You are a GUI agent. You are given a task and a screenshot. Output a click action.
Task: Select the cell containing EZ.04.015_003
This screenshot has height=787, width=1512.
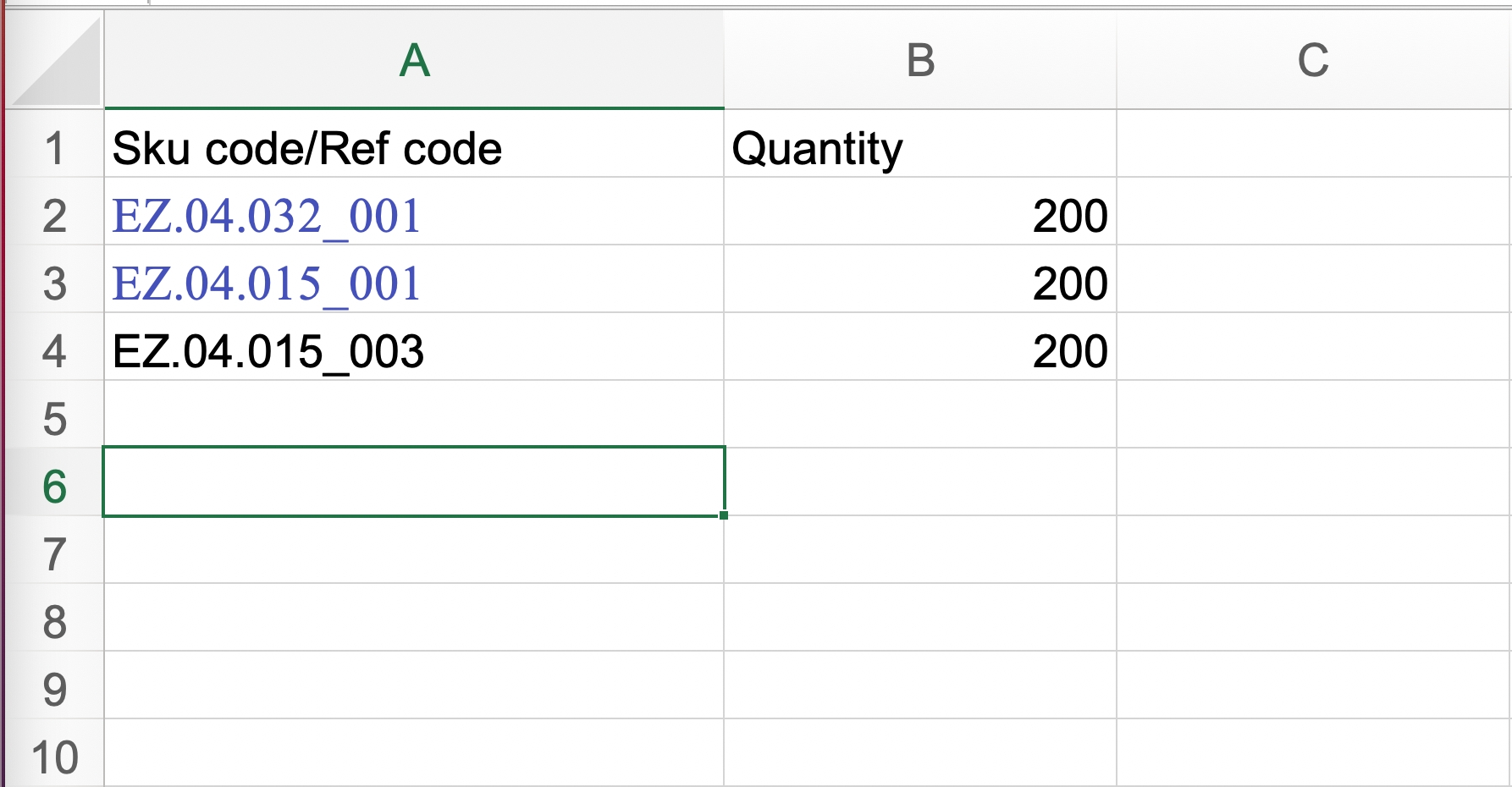[268, 352]
